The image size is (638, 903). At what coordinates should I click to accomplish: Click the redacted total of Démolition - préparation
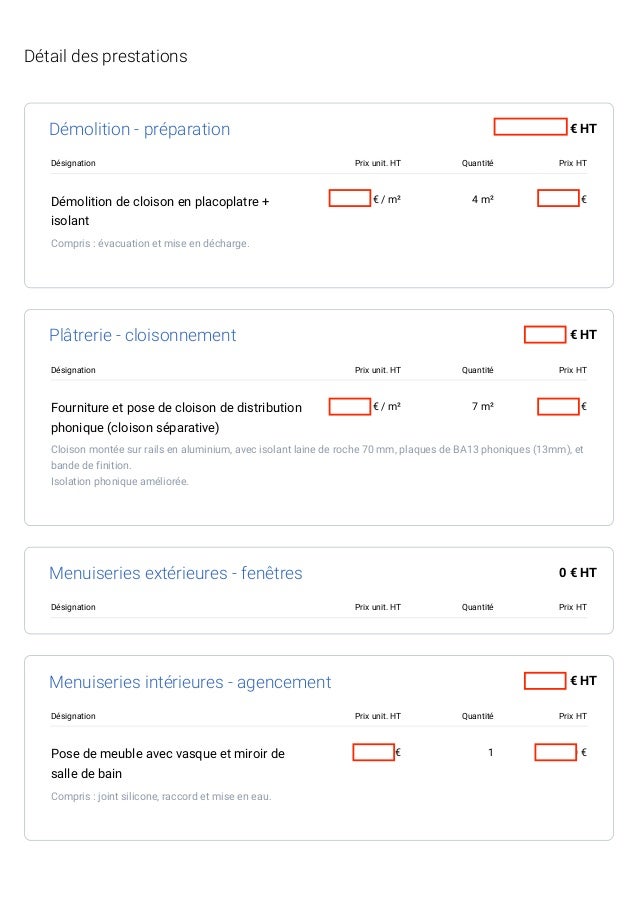coord(530,127)
